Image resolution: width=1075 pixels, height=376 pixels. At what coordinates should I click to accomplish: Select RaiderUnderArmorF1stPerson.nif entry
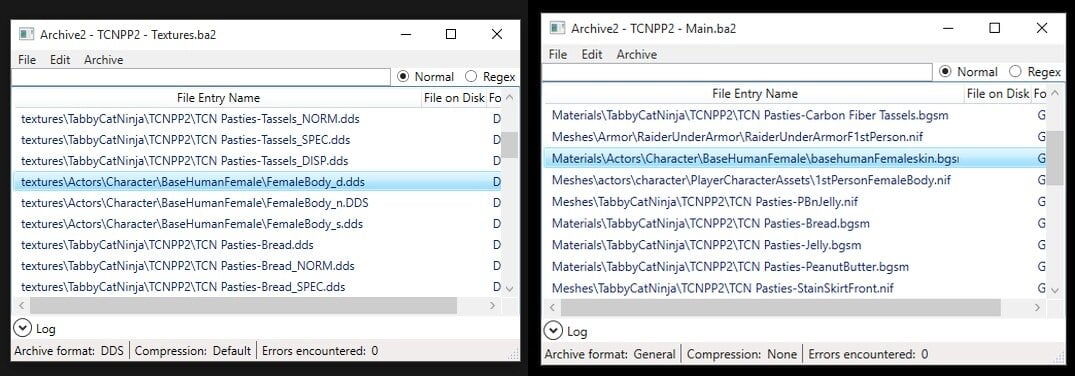(795, 137)
